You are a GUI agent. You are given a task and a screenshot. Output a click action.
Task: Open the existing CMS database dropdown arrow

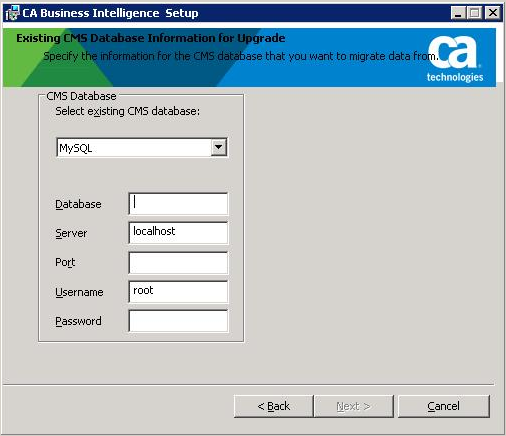coord(219,147)
